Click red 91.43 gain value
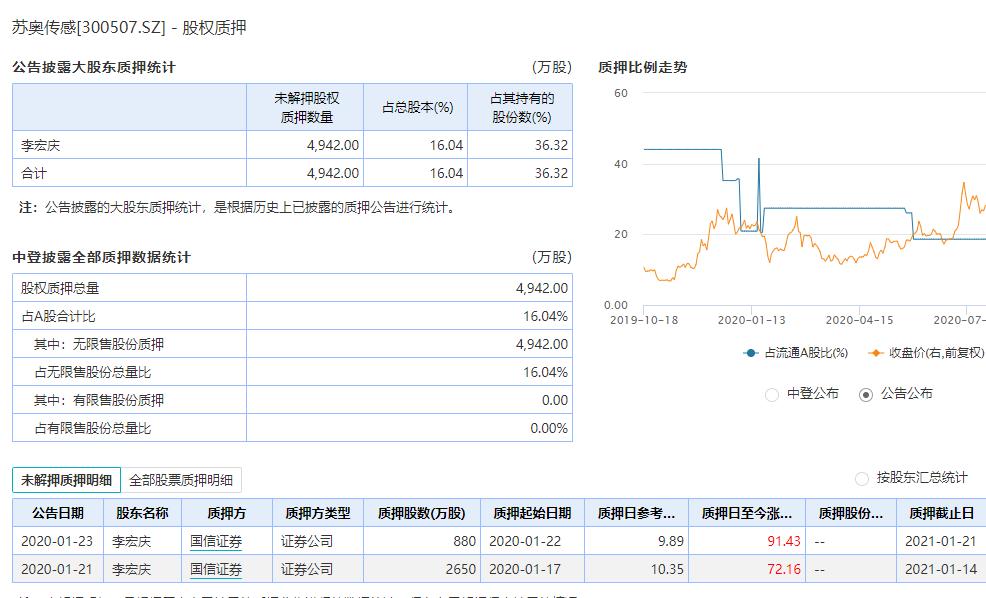The height and width of the screenshot is (598, 986). click(x=784, y=541)
